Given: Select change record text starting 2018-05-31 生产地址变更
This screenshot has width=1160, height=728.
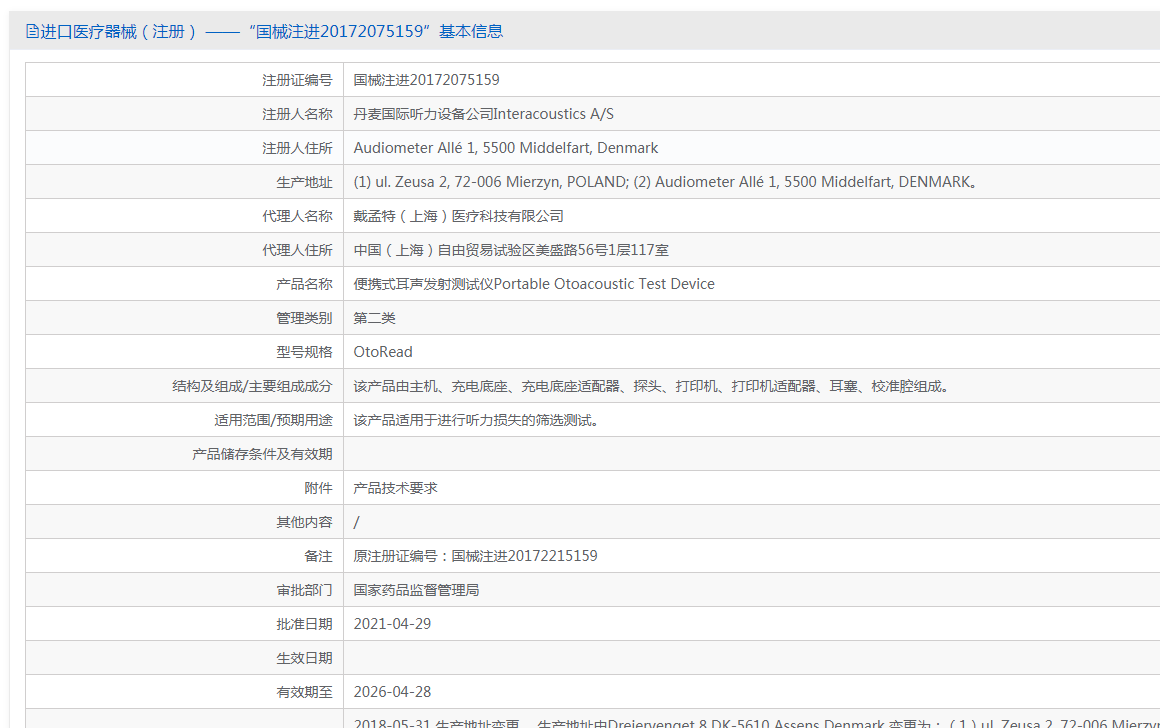Looking at the screenshot, I should click(x=756, y=723).
